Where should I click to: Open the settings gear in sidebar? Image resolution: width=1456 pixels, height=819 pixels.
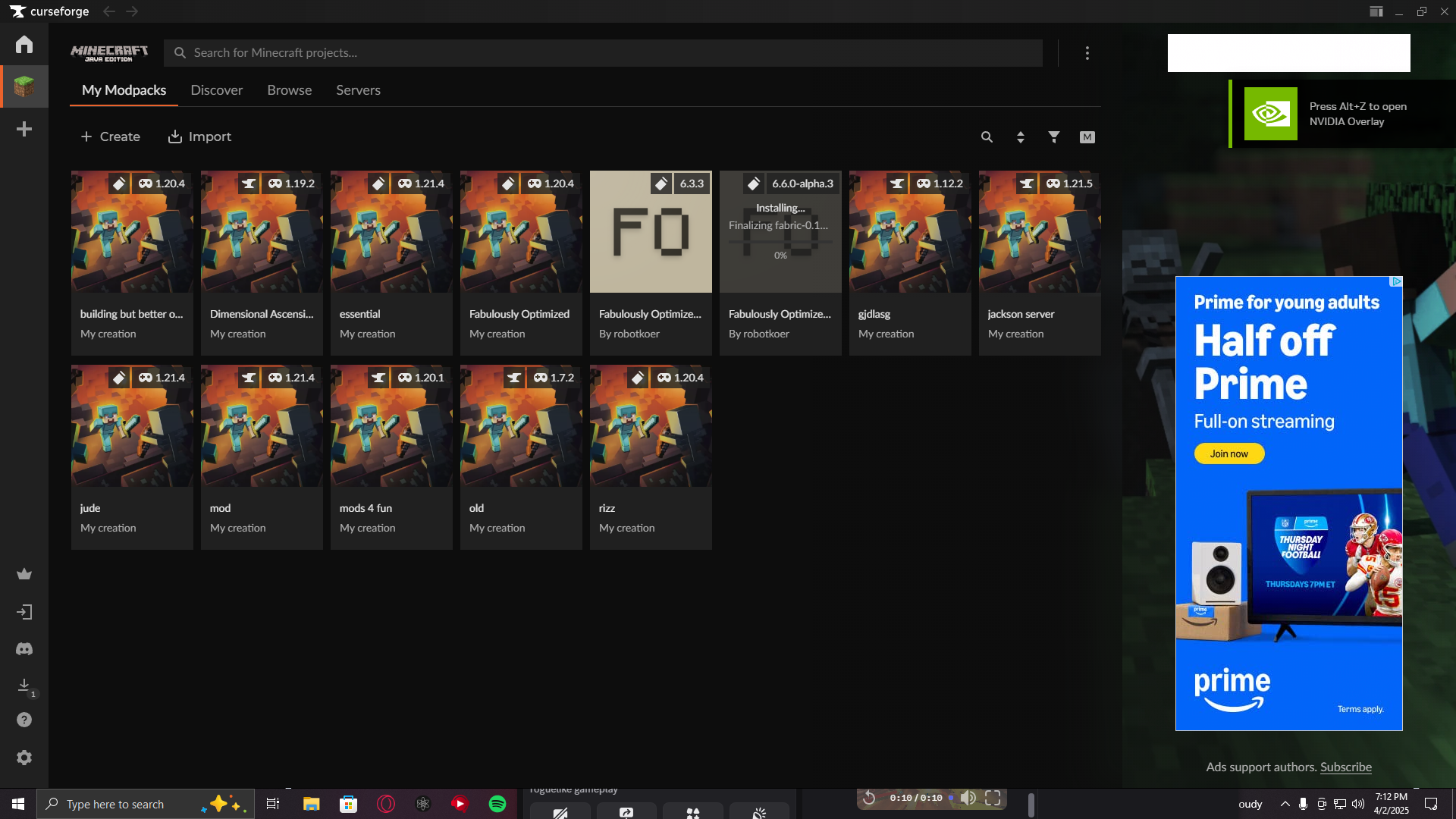pos(24,758)
